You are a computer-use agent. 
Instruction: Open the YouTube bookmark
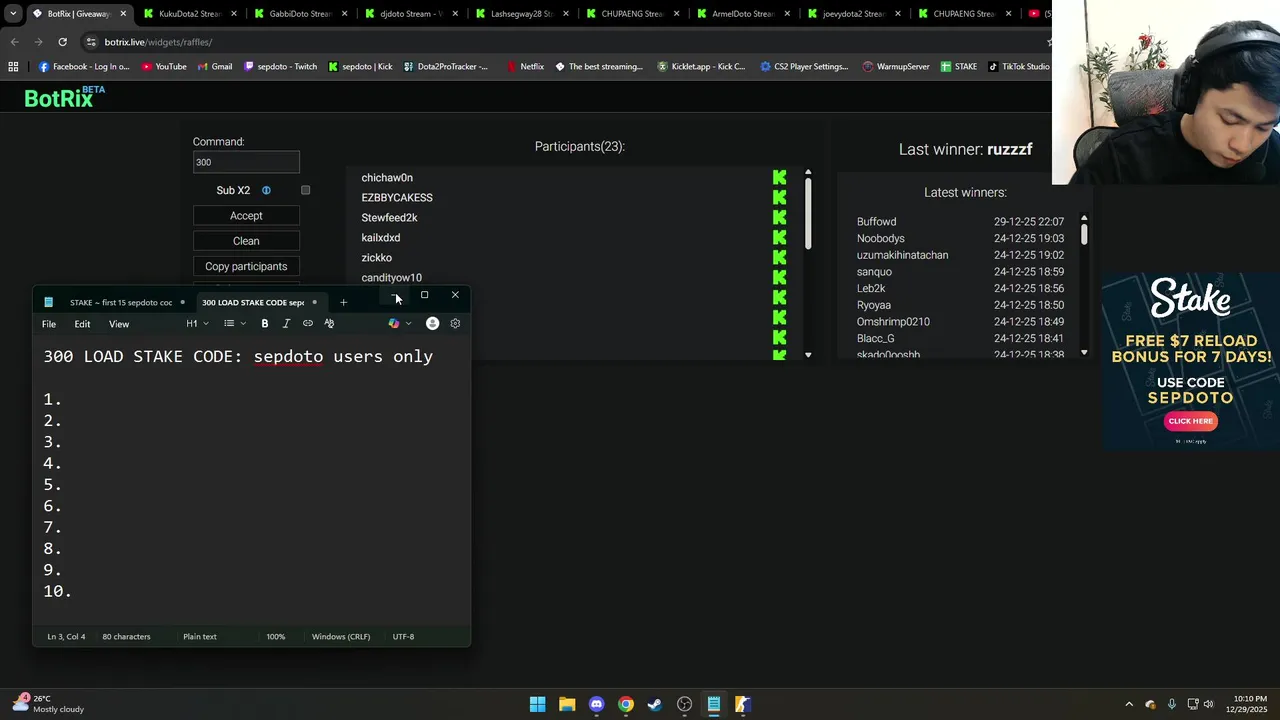pyautogui.click(x=164, y=66)
